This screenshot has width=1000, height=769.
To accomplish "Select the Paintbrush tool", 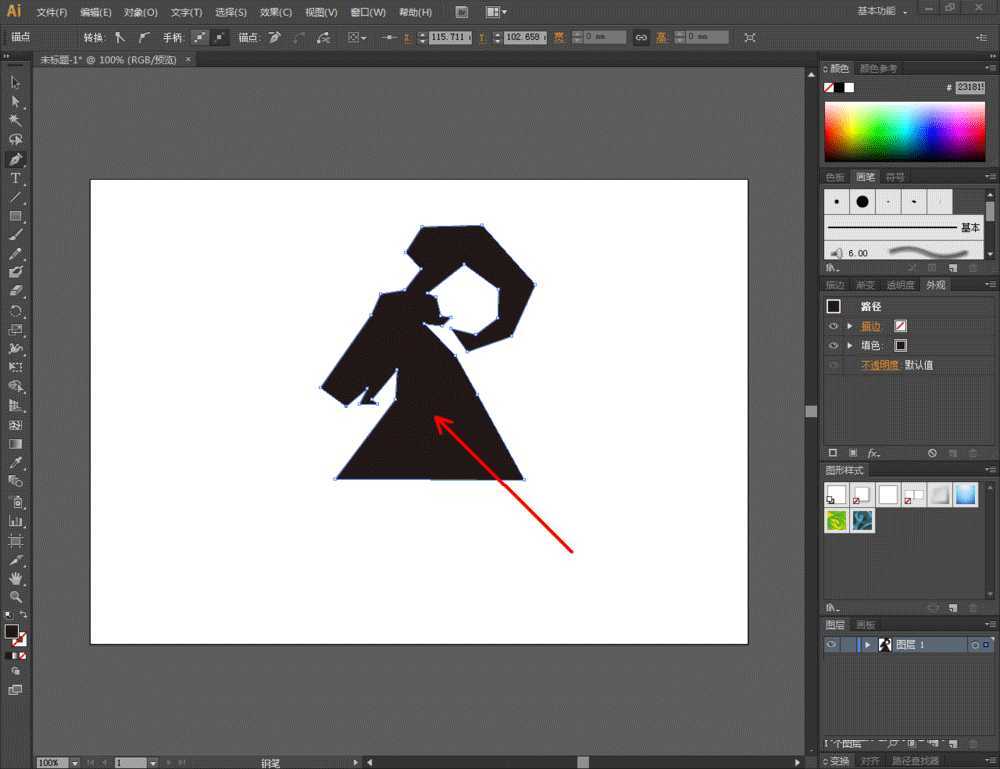I will pyautogui.click(x=15, y=235).
